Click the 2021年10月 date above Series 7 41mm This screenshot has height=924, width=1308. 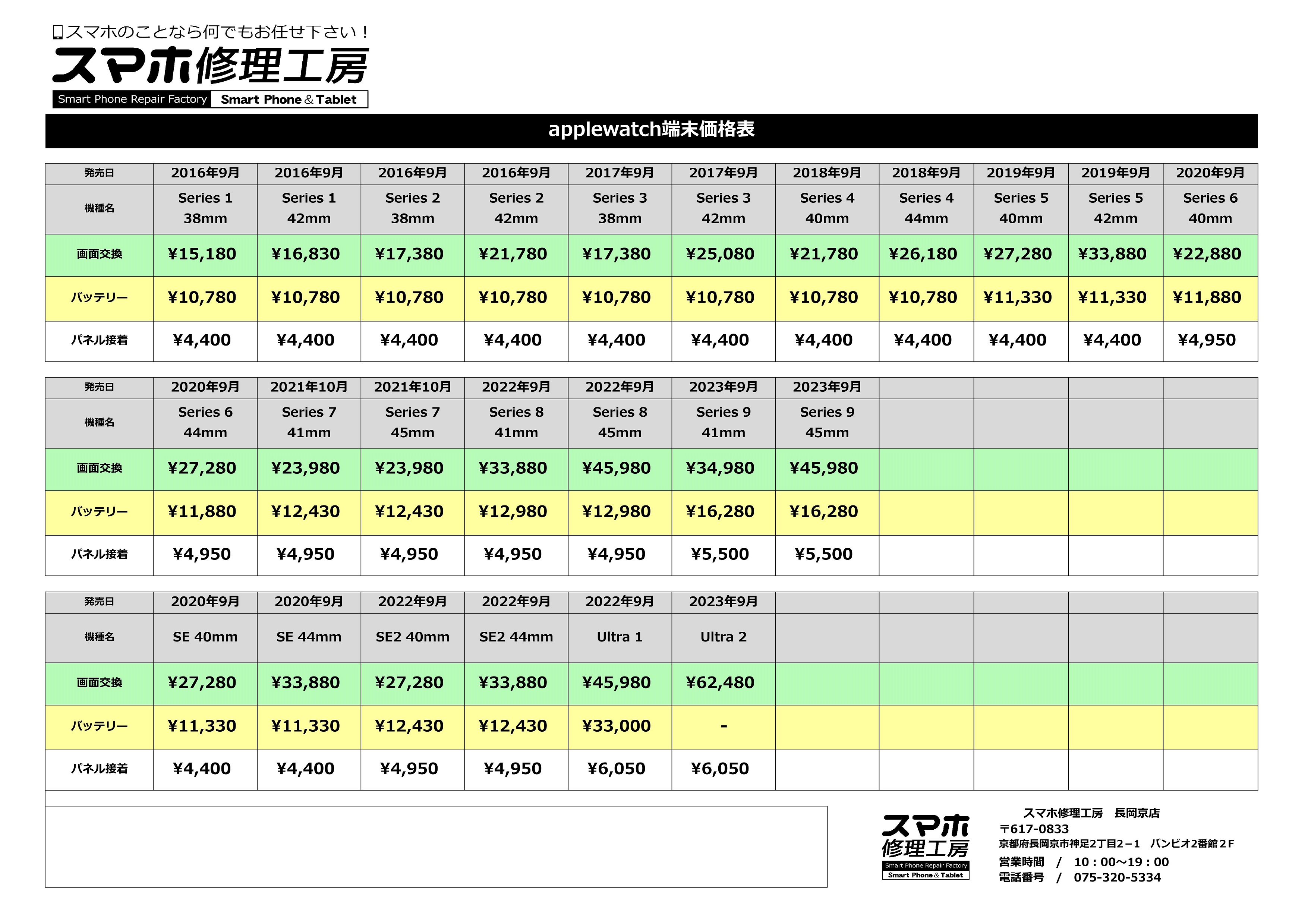click(x=309, y=387)
